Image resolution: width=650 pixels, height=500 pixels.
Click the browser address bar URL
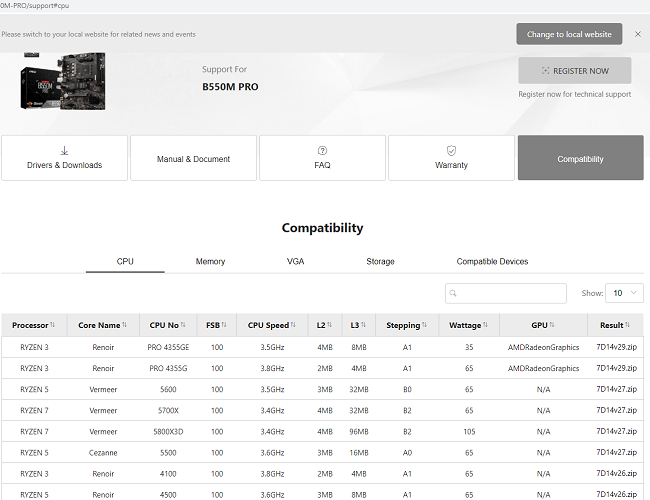click(x=35, y=6)
